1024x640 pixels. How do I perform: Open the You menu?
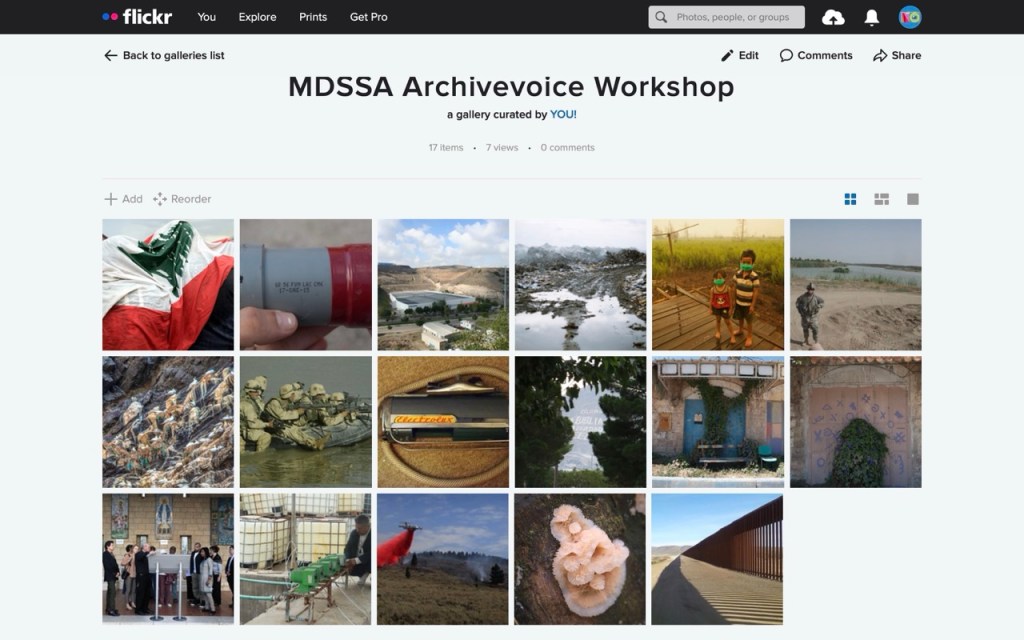(x=206, y=17)
